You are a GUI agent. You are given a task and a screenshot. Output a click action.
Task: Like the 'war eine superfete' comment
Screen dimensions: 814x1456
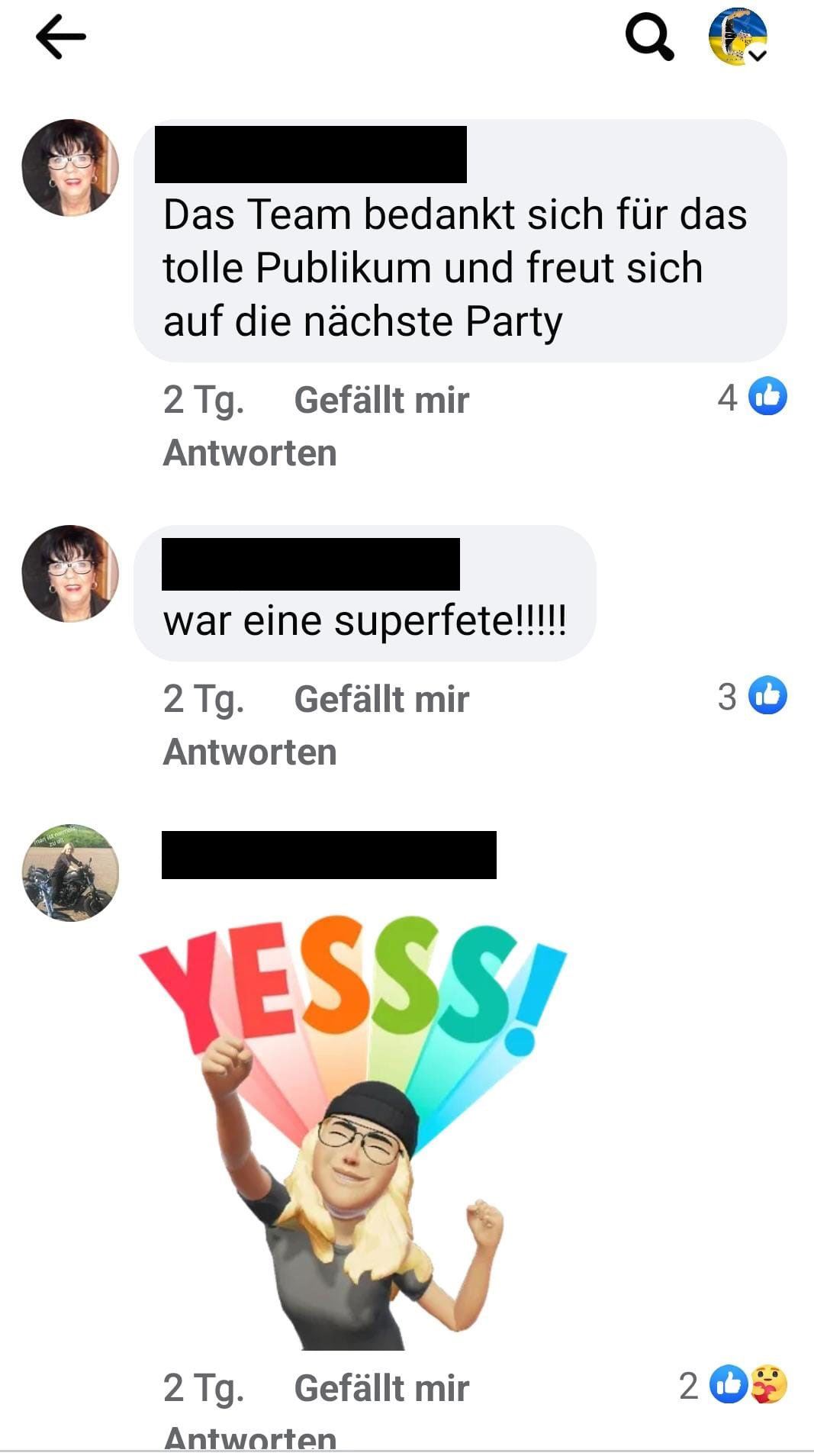tap(381, 699)
